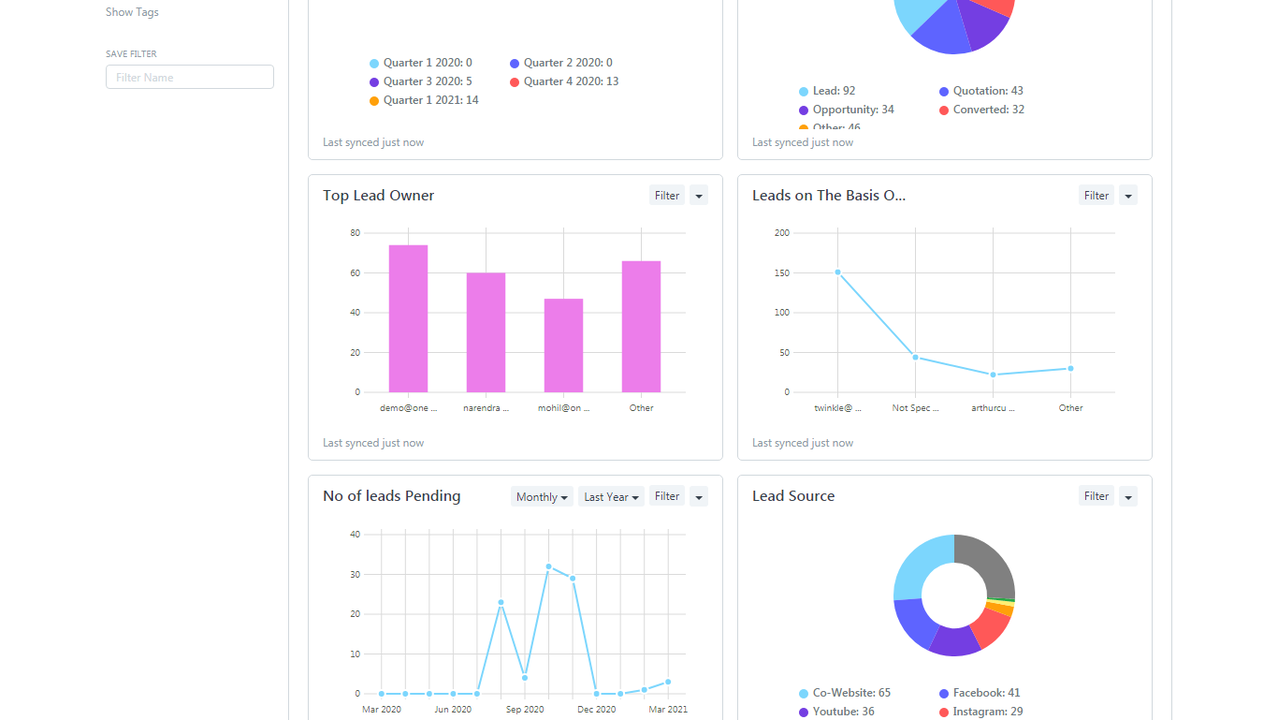
Task: Click Filter on the Lead Source chart
Action: click(1096, 497)
